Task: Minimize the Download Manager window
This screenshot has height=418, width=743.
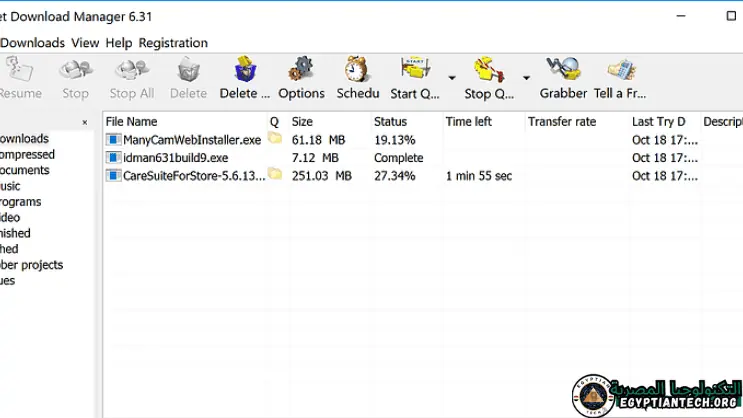Action: point(681,16)
